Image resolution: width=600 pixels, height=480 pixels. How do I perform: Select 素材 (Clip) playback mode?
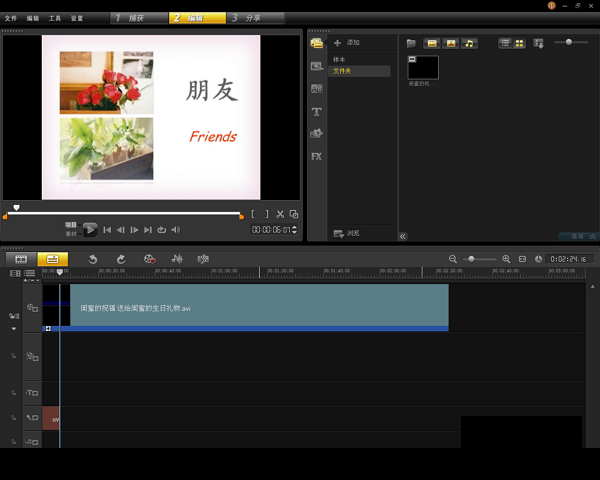tap(71, 233)
